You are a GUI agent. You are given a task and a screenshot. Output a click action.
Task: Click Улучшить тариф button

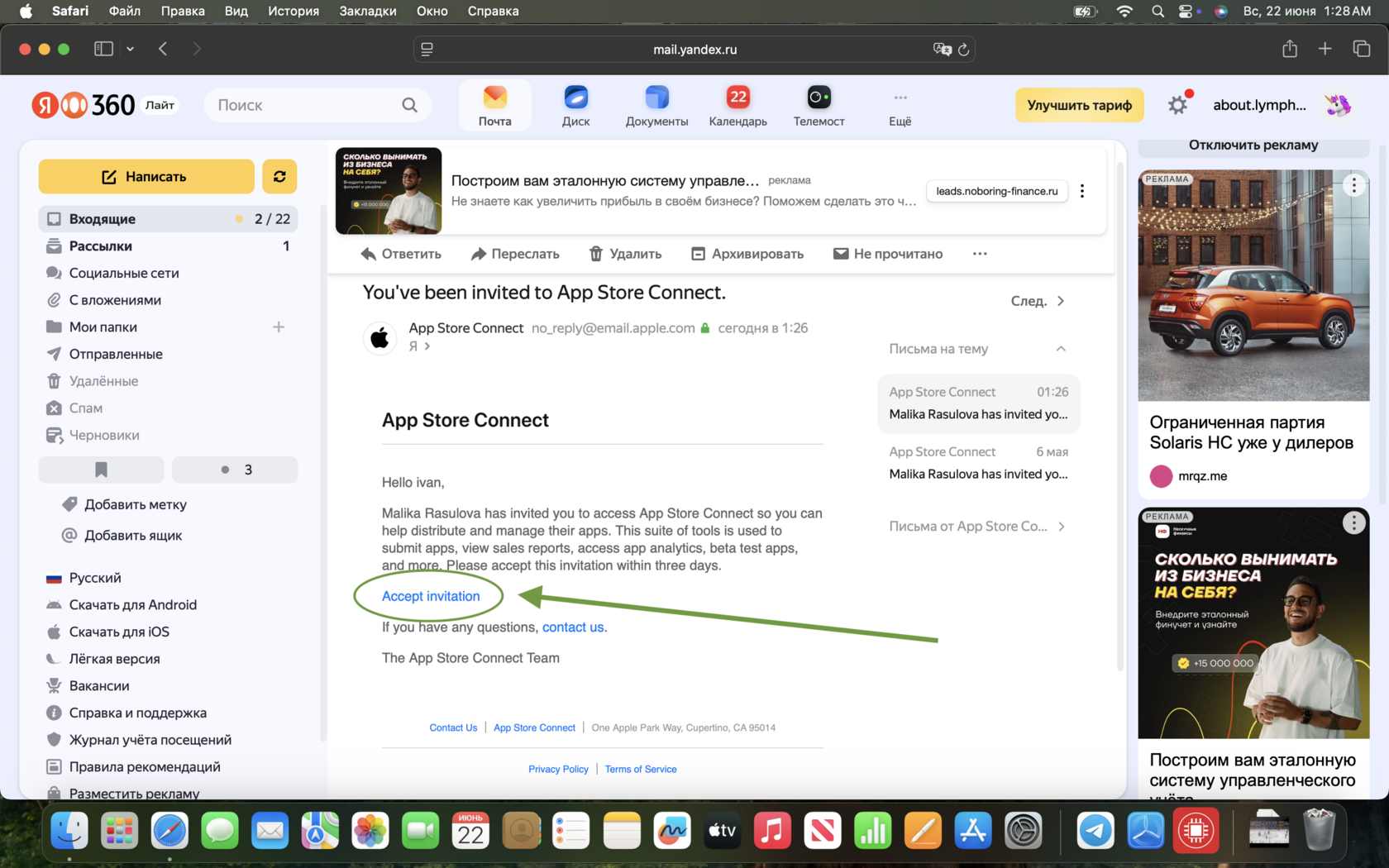(1080, 105)
